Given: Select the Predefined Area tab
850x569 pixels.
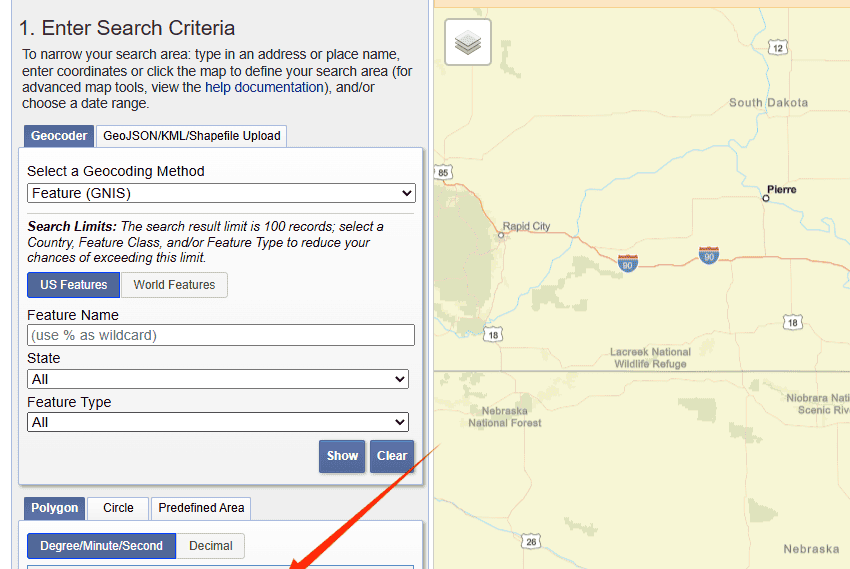Looking at the screenshot, I should pos(201,508).
